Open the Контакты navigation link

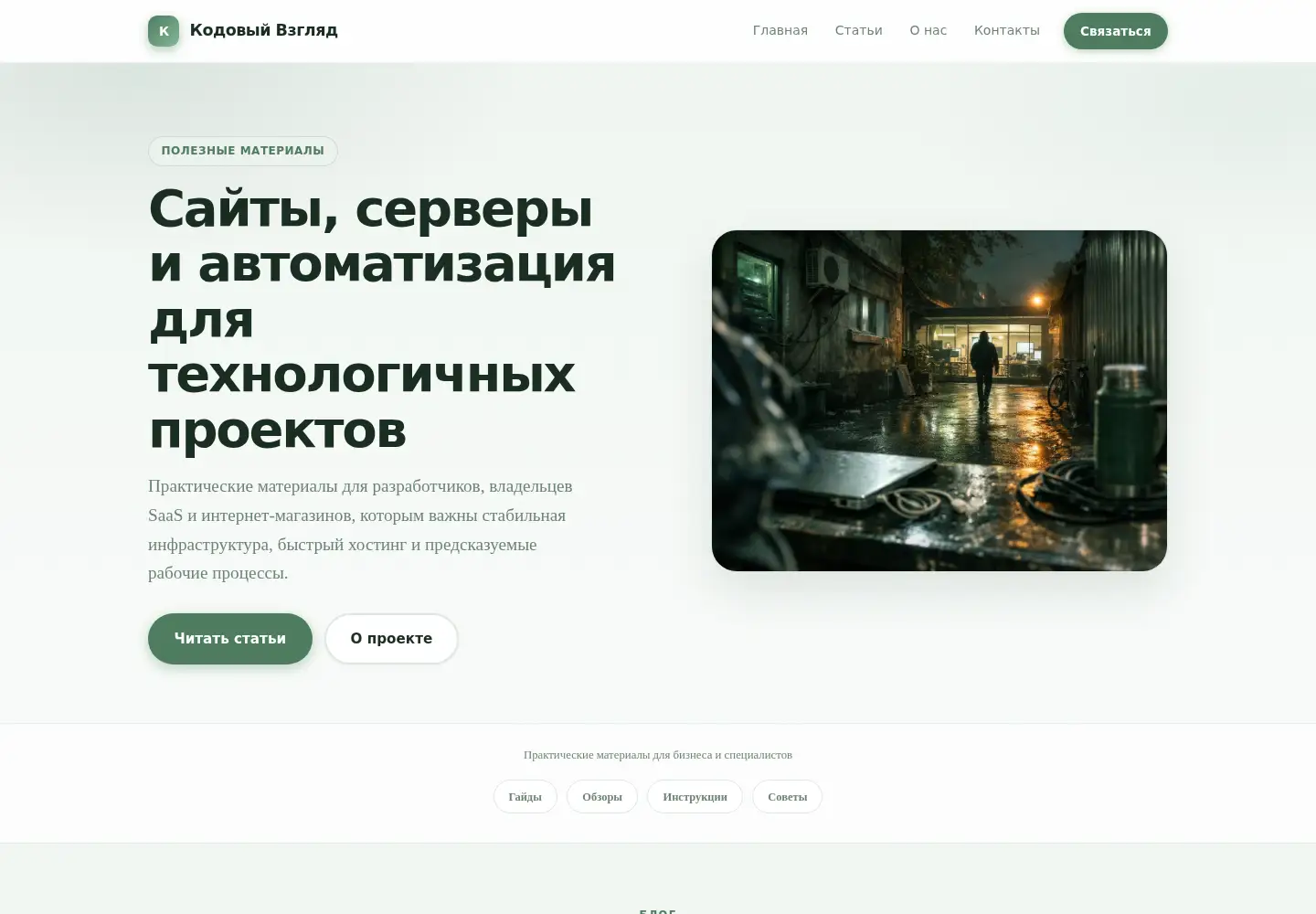click(1007, 30)
